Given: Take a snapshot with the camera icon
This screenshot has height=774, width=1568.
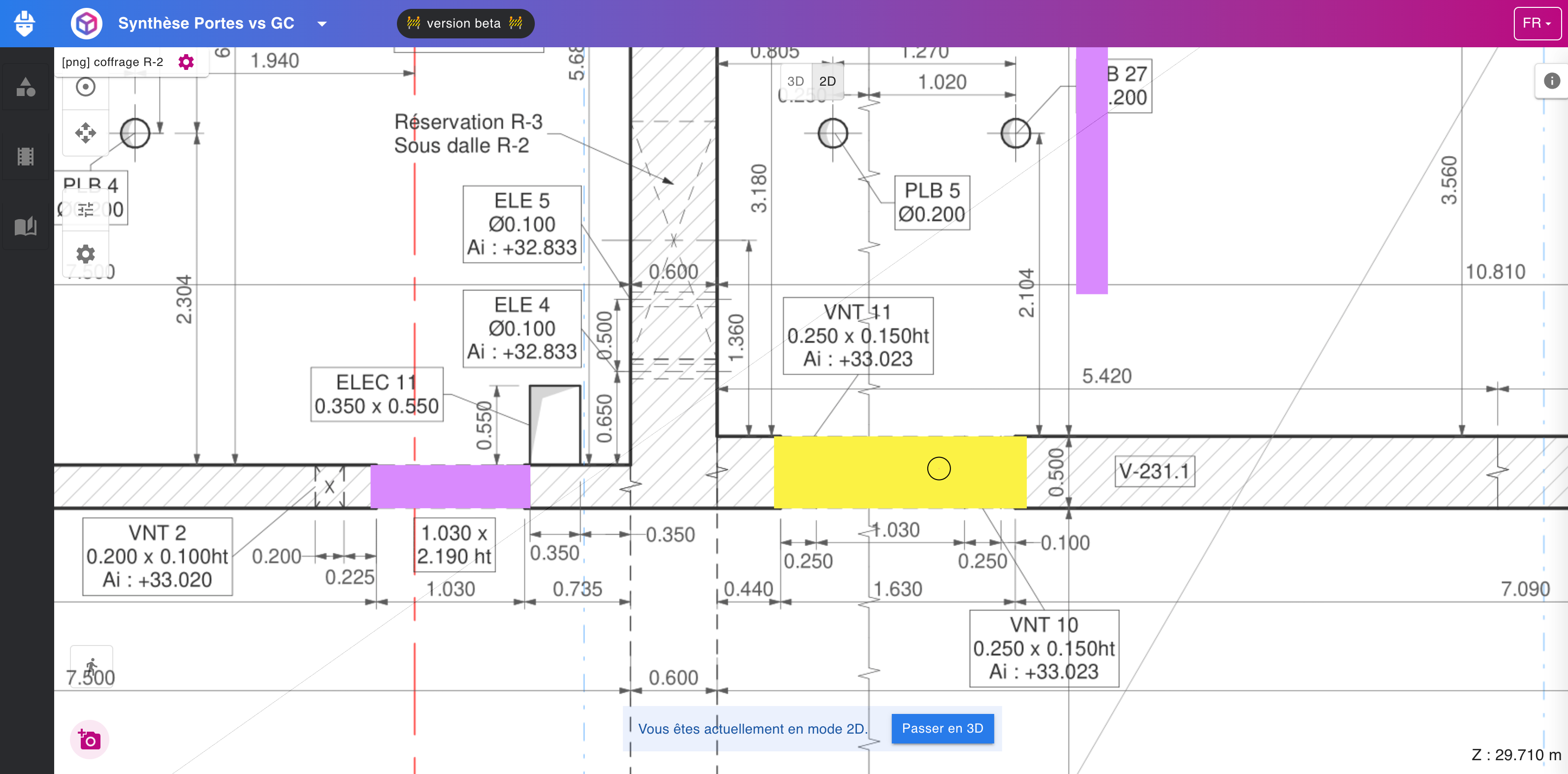Looking at the screenshot, I should pos(90,740).
